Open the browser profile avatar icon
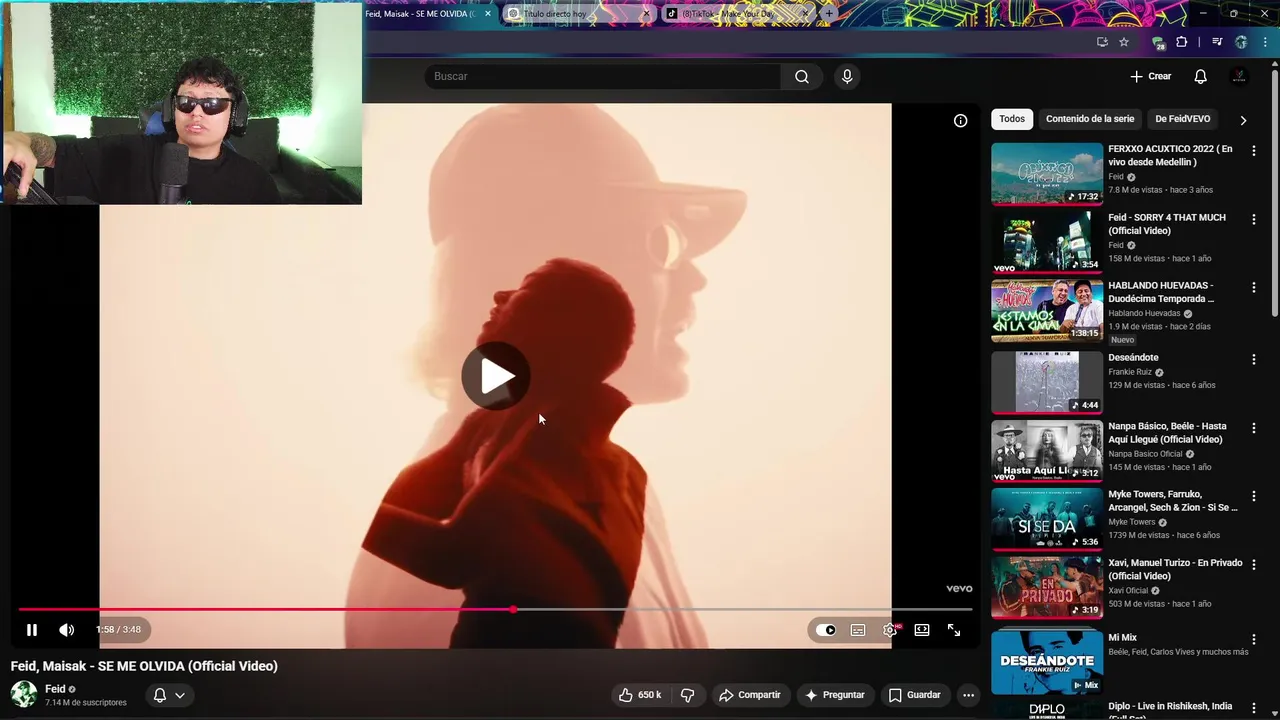 (1241, 42)
